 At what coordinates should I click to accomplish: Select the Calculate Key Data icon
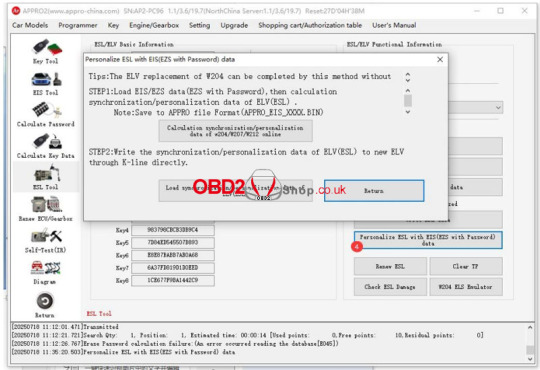(46, 146)
